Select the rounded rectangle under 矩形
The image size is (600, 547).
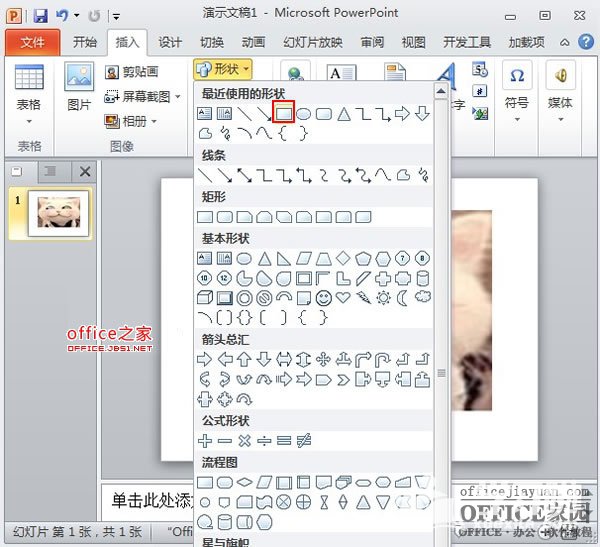[225, 217]
